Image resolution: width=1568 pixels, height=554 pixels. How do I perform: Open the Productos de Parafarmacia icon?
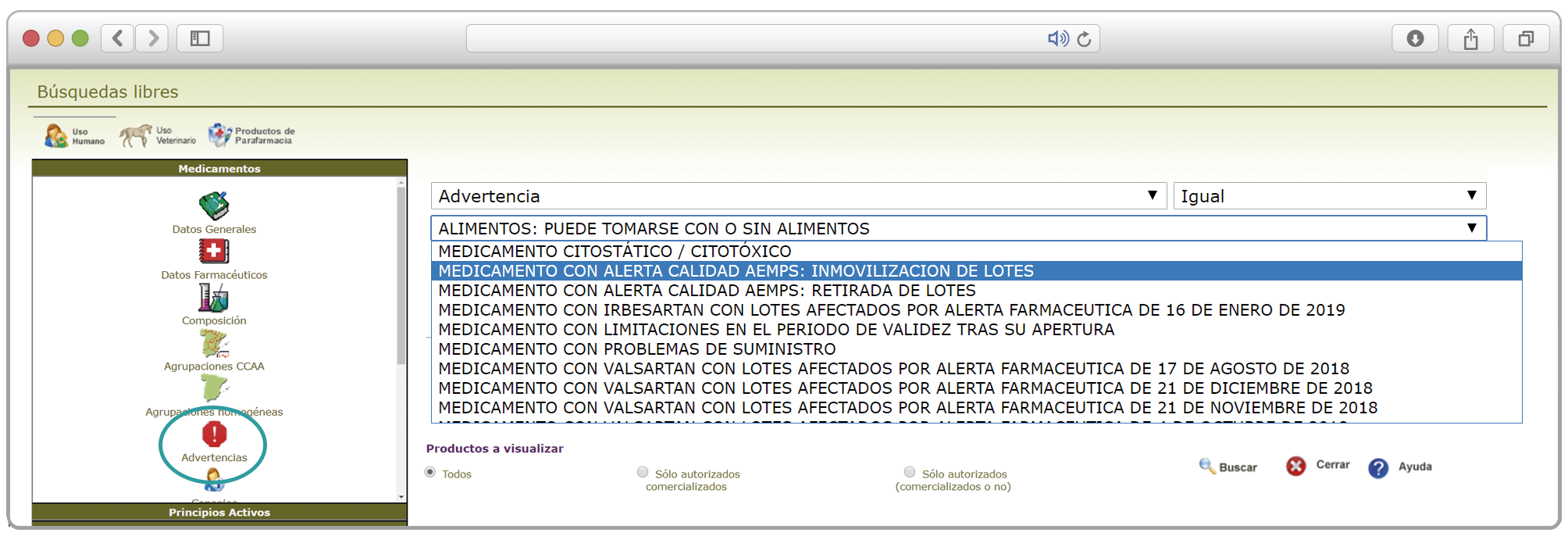(220, 135)
